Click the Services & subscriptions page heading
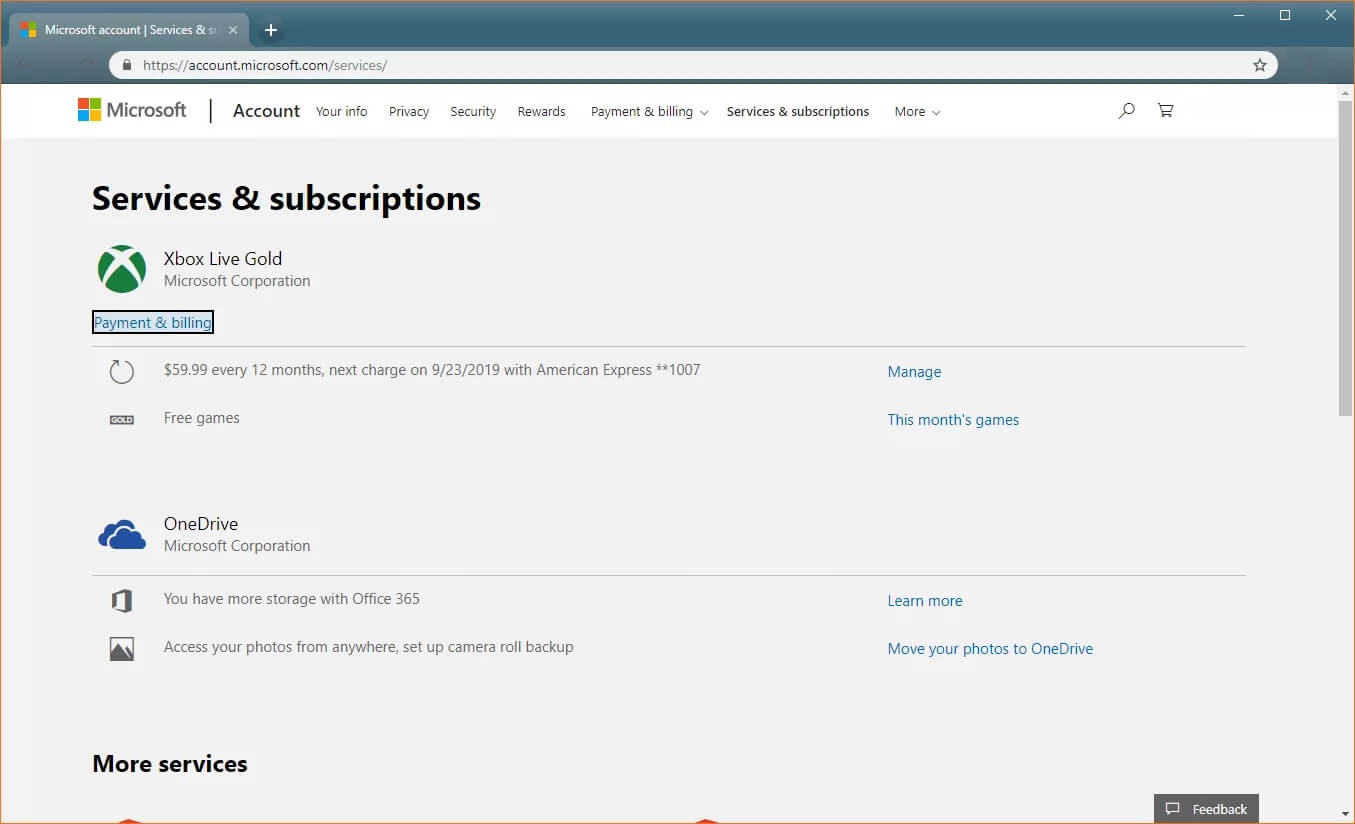The width and height of the screenshot is (1355, 824). click(287, 198)
